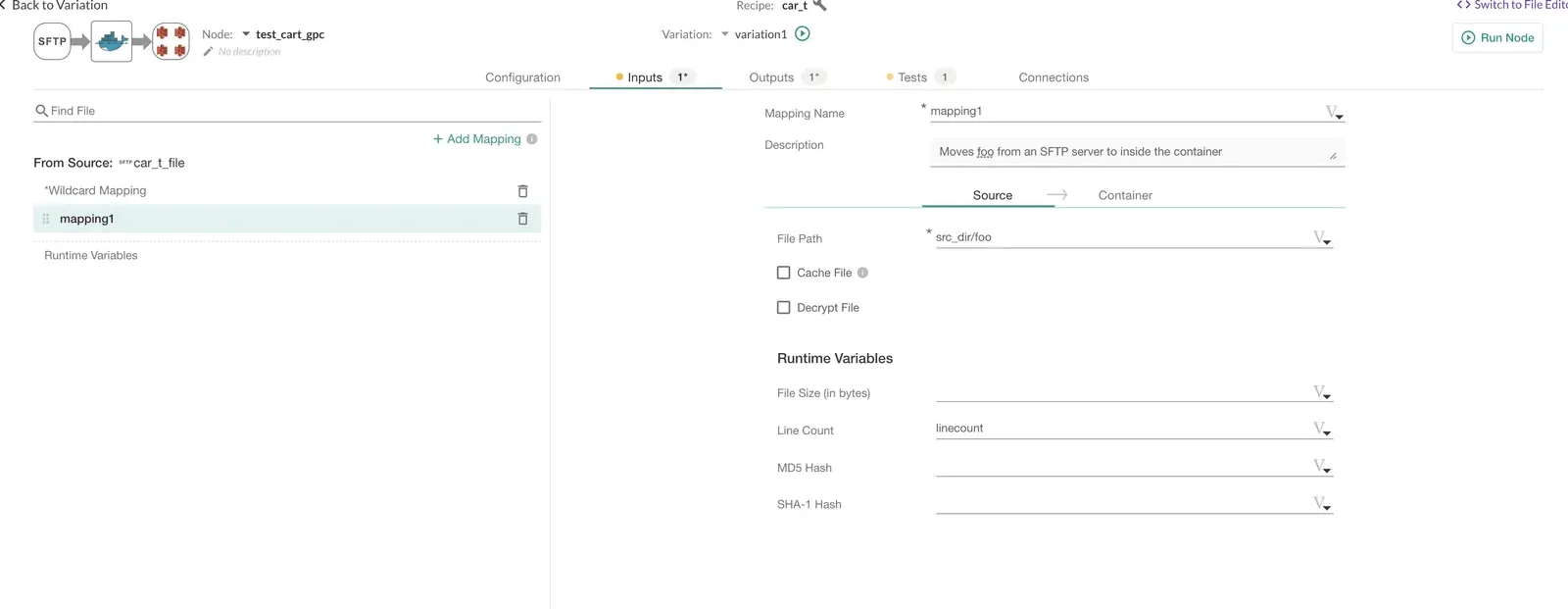Viewport: 1568px width, 609px height.
Task: Open the Node name dropdown arrow
Action: point(246,34)
